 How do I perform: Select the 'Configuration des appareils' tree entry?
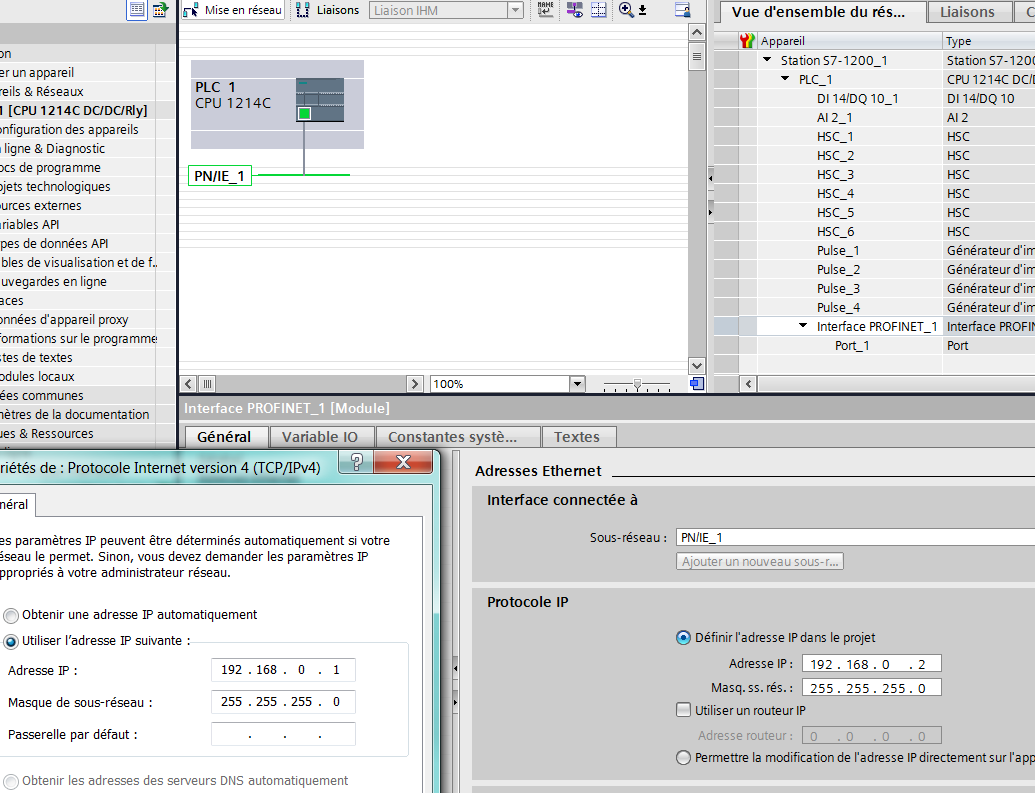pyautogui.click(x=68, y=129)
